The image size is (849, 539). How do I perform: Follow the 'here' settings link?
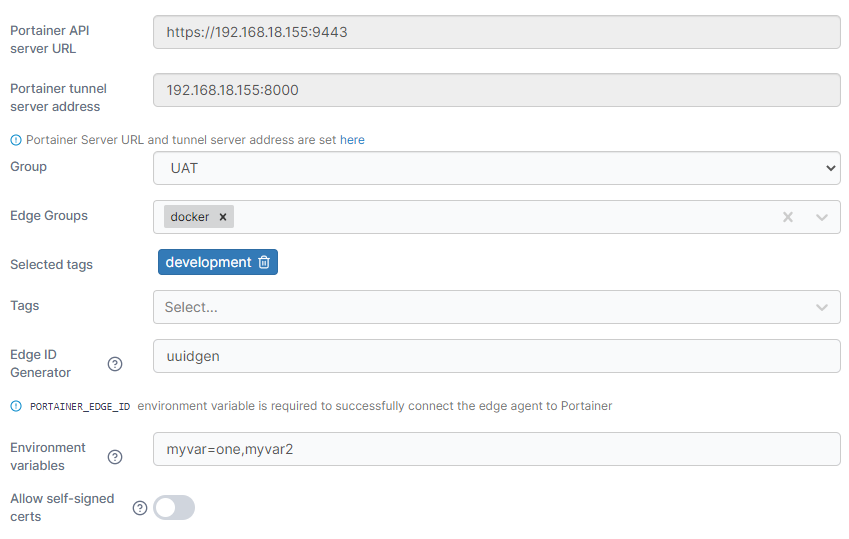point(352,140)
